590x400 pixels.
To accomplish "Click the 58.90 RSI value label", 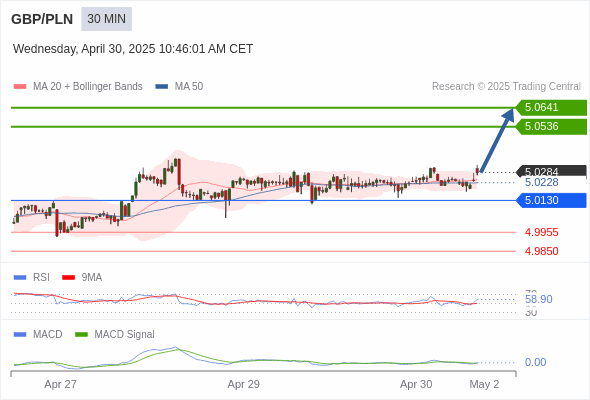I will click(538, 299).
